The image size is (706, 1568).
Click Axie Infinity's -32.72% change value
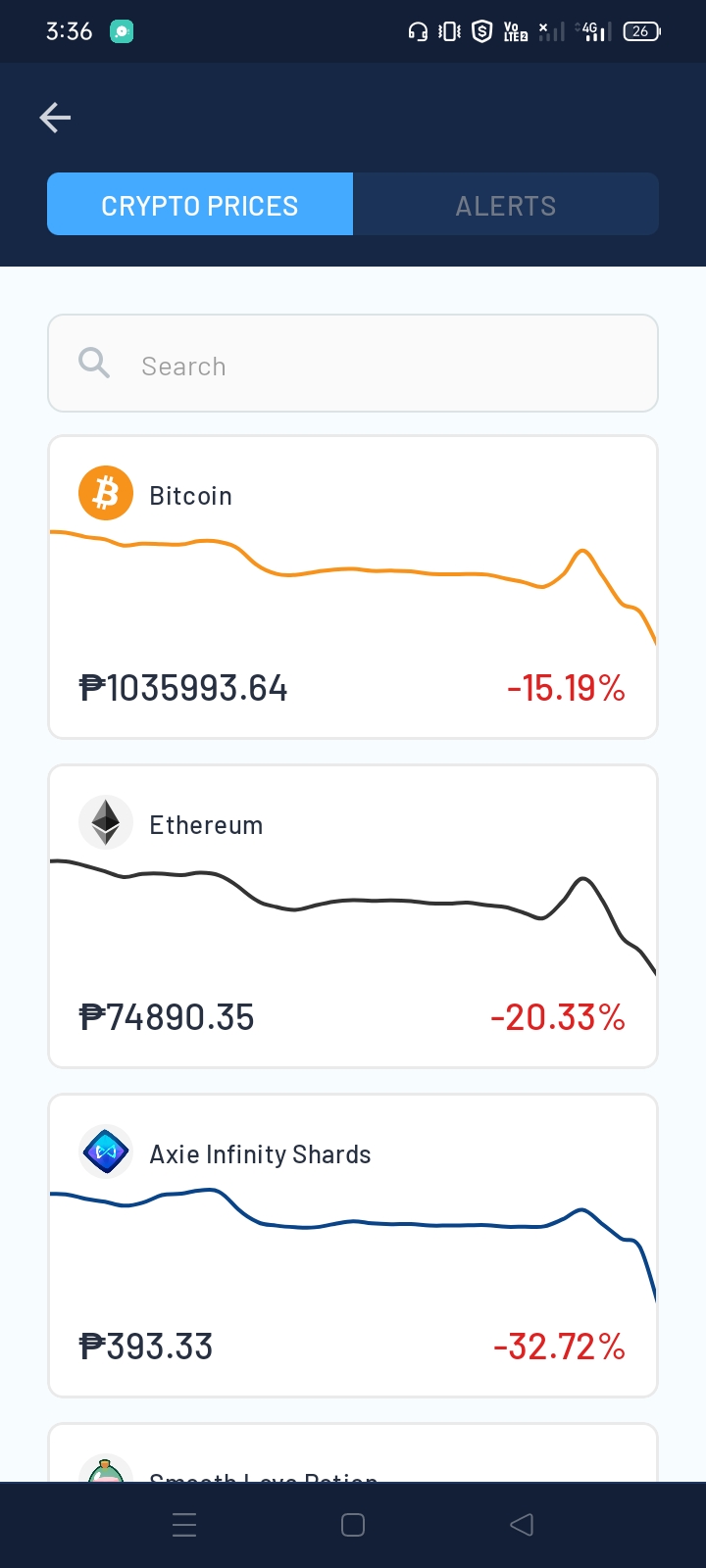(559, 1347)
